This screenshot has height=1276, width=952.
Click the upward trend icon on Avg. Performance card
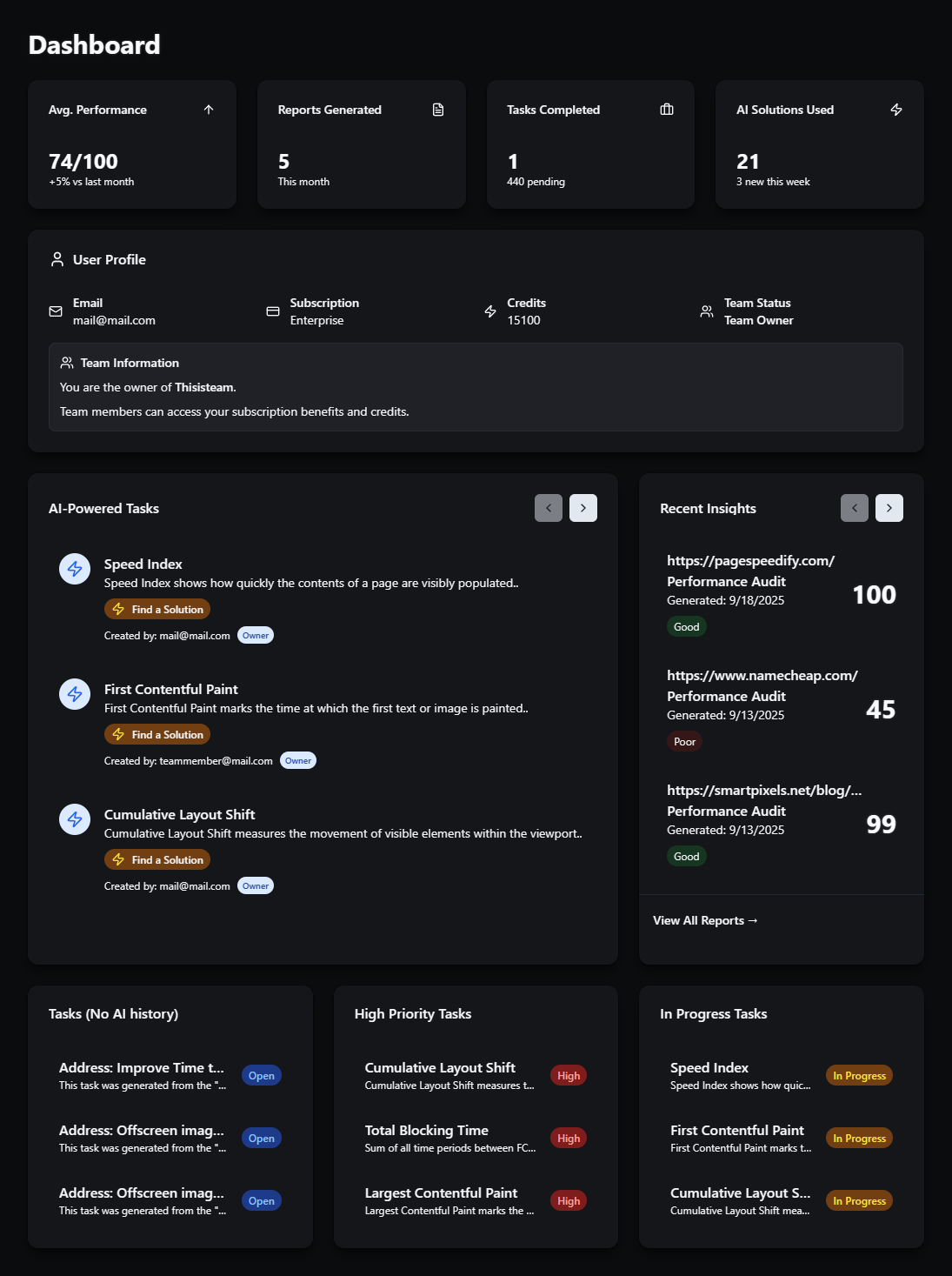pyautogui.click(x=208, y=110)
